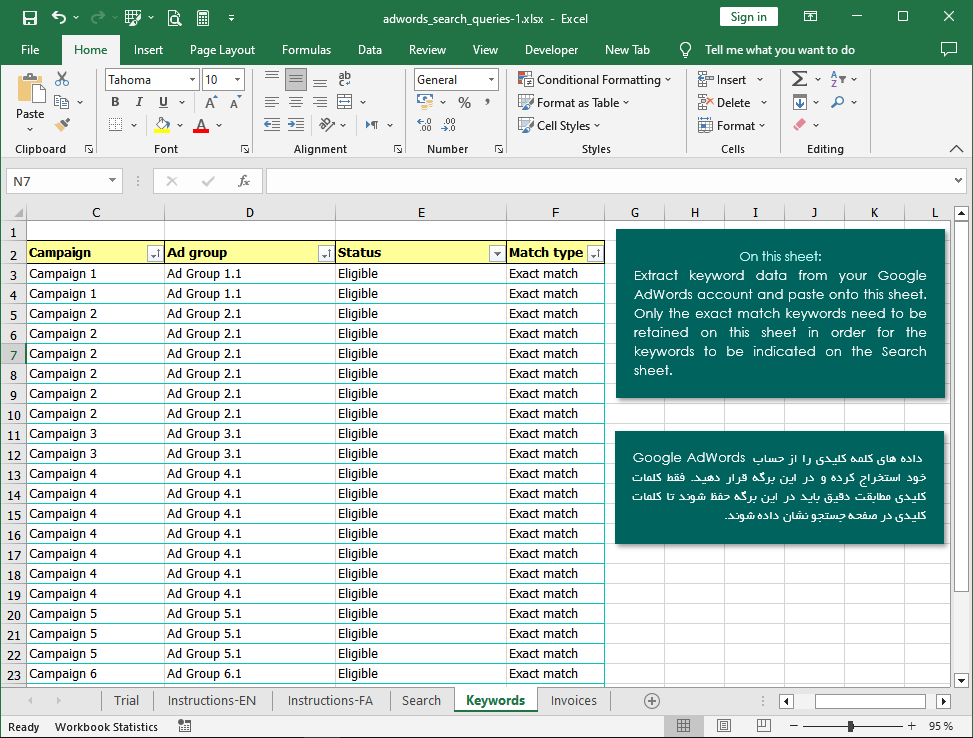Viewport: 973px width, 738px height.
Task: Toggle bold formatting
Action: 115,102
